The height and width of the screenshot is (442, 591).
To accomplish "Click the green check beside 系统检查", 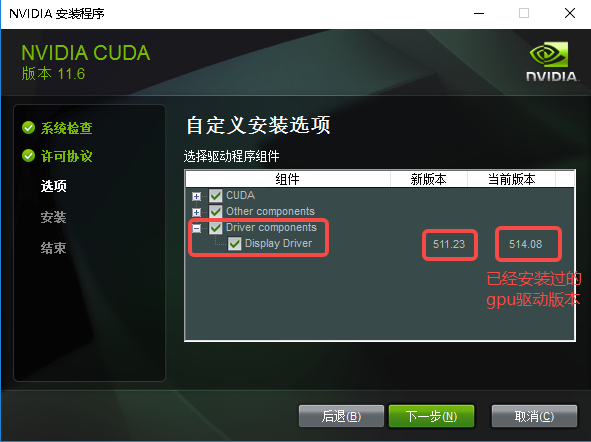I will 29,128.
